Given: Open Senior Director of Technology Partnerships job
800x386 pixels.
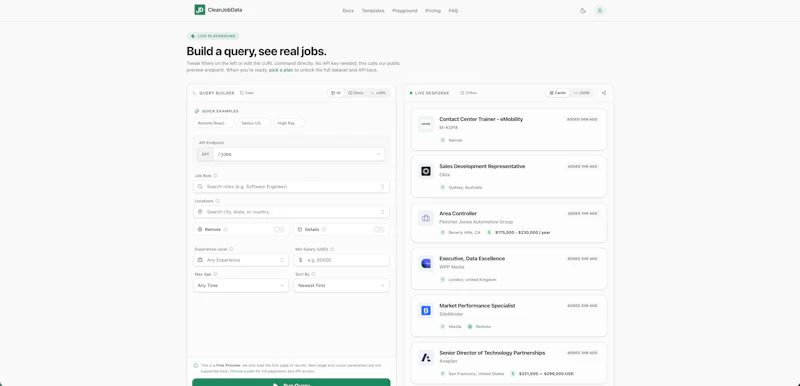Looking at the screenshot, I should coord(492,353).
